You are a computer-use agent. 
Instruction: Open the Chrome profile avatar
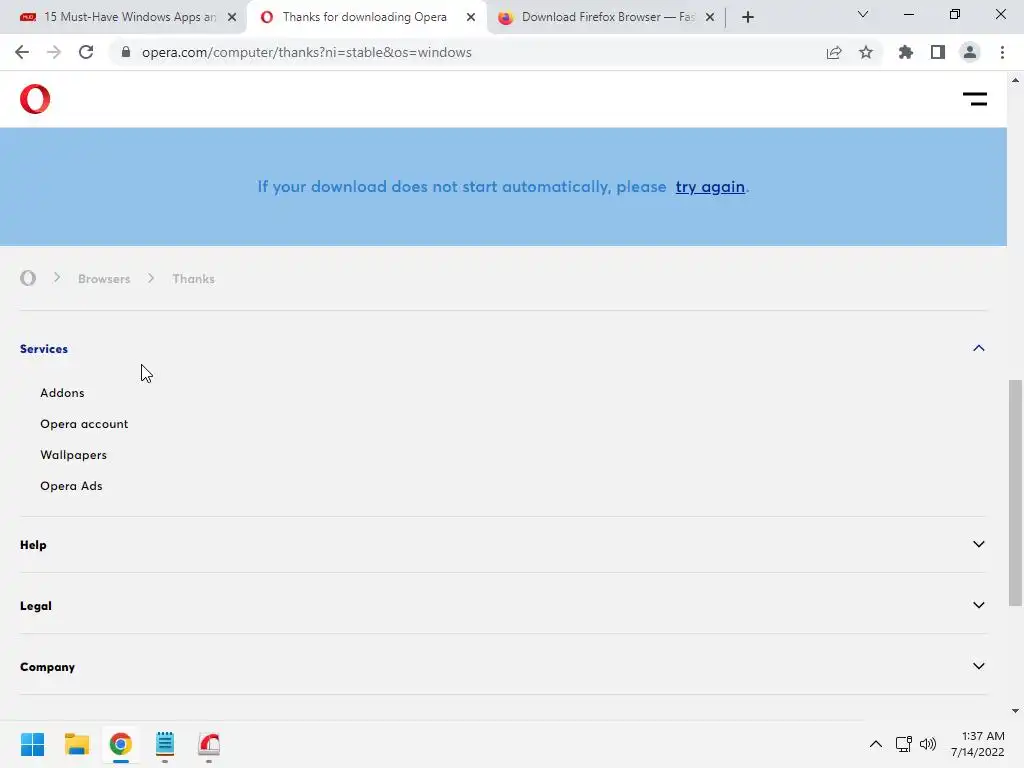pyautogui.click(x=970, y=52)
